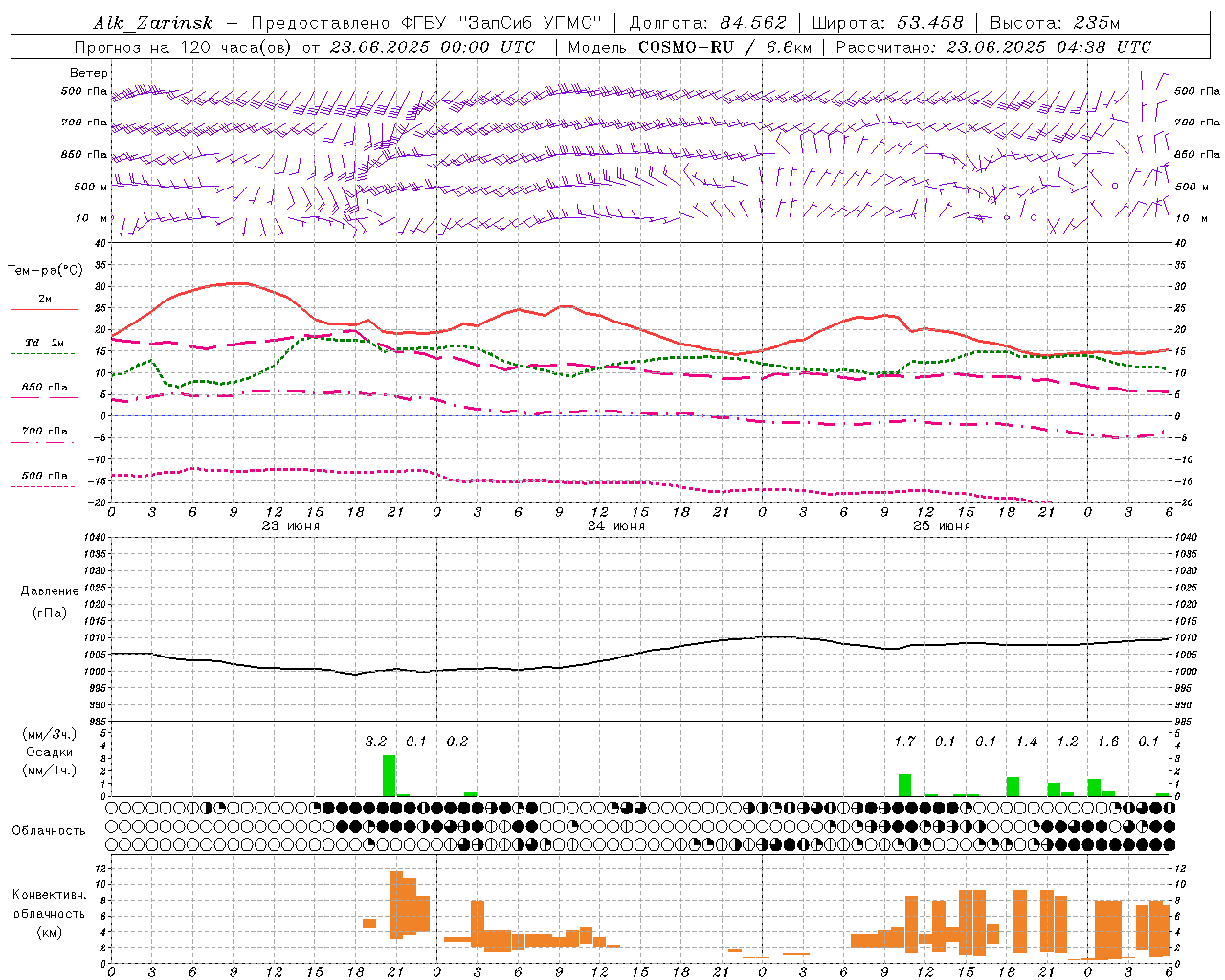Viewport: 1225px width, 980px height.
Task: Click the (км) unit label under облачность
Action: pyautogui.click(x=49, y=932)
